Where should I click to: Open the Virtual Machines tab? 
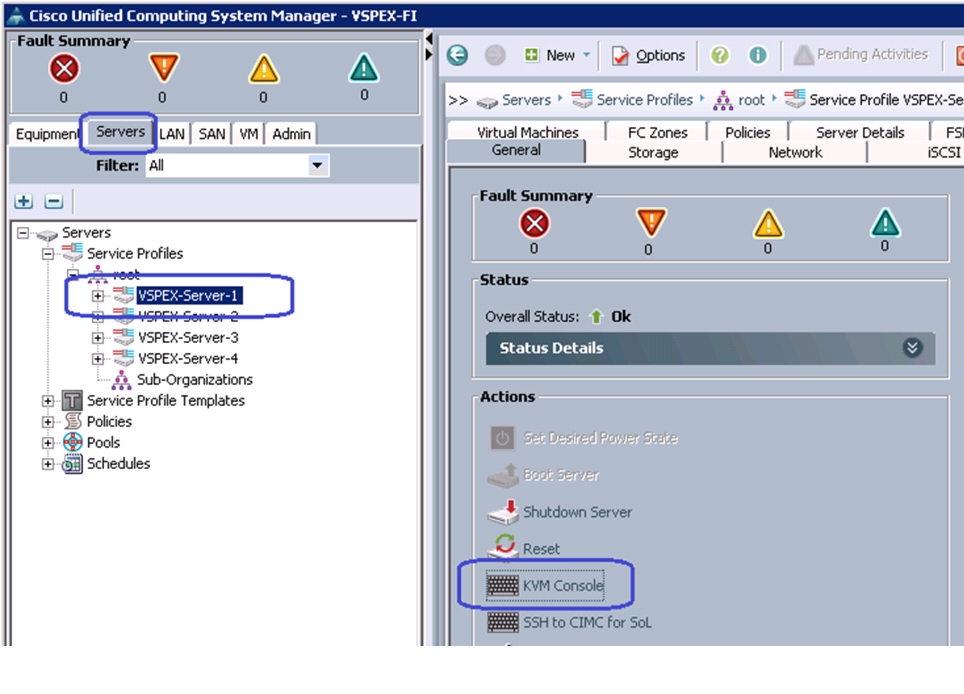(x=527, y=132)
